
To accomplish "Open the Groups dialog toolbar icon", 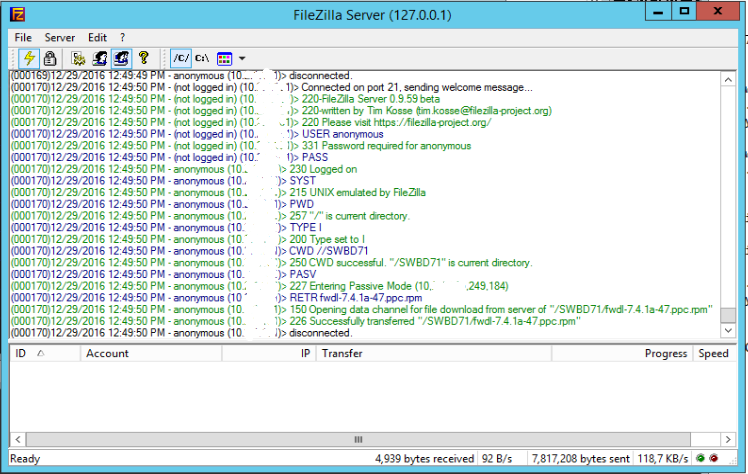I will click(121, 58).
